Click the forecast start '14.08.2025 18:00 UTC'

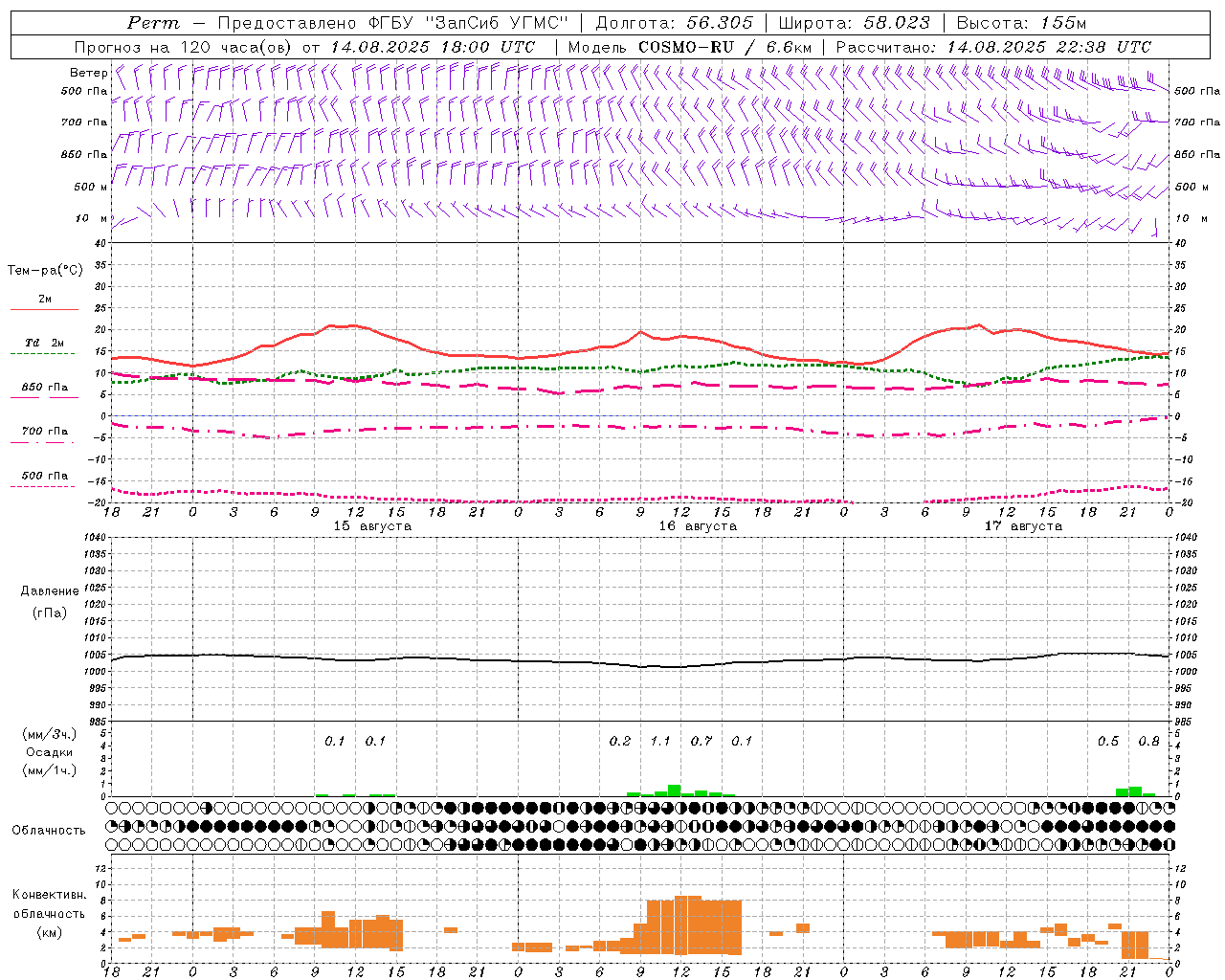pyautogui.click(x=434, y=47)
